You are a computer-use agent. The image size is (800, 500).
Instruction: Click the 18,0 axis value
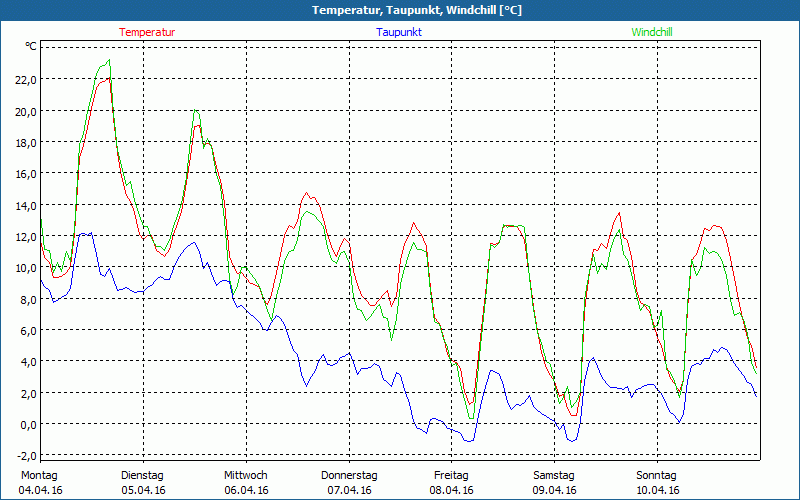click(x=26, y=142)
